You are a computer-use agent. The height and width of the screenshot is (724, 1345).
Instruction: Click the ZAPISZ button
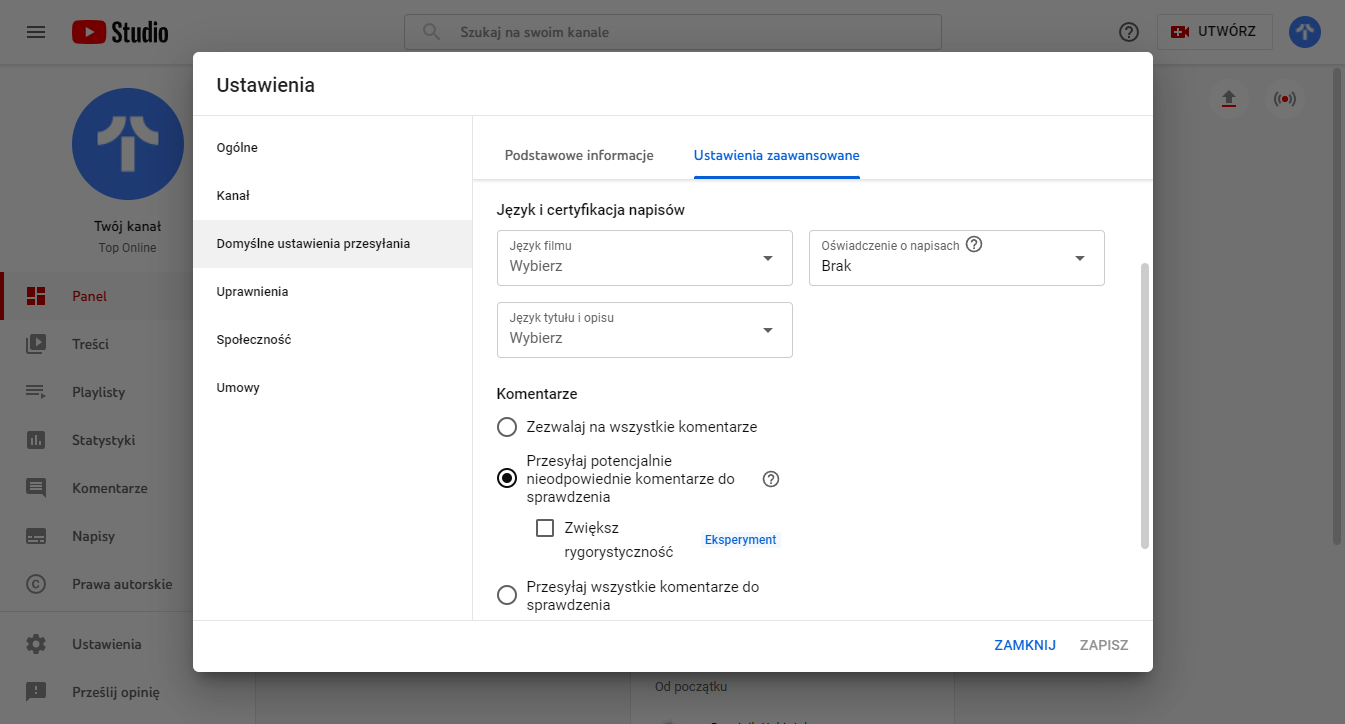pyautogui.click(x=1104, y=645)
